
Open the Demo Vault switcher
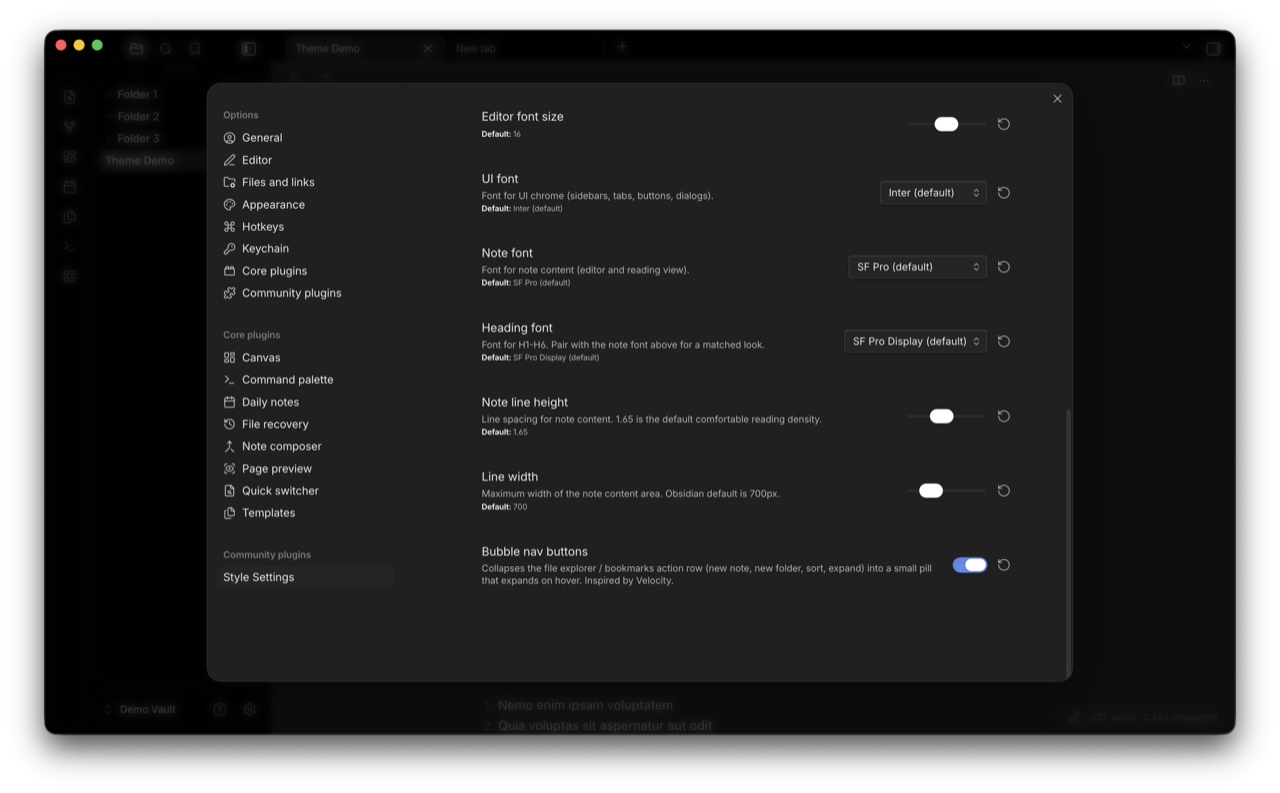(x=140, y=709)
